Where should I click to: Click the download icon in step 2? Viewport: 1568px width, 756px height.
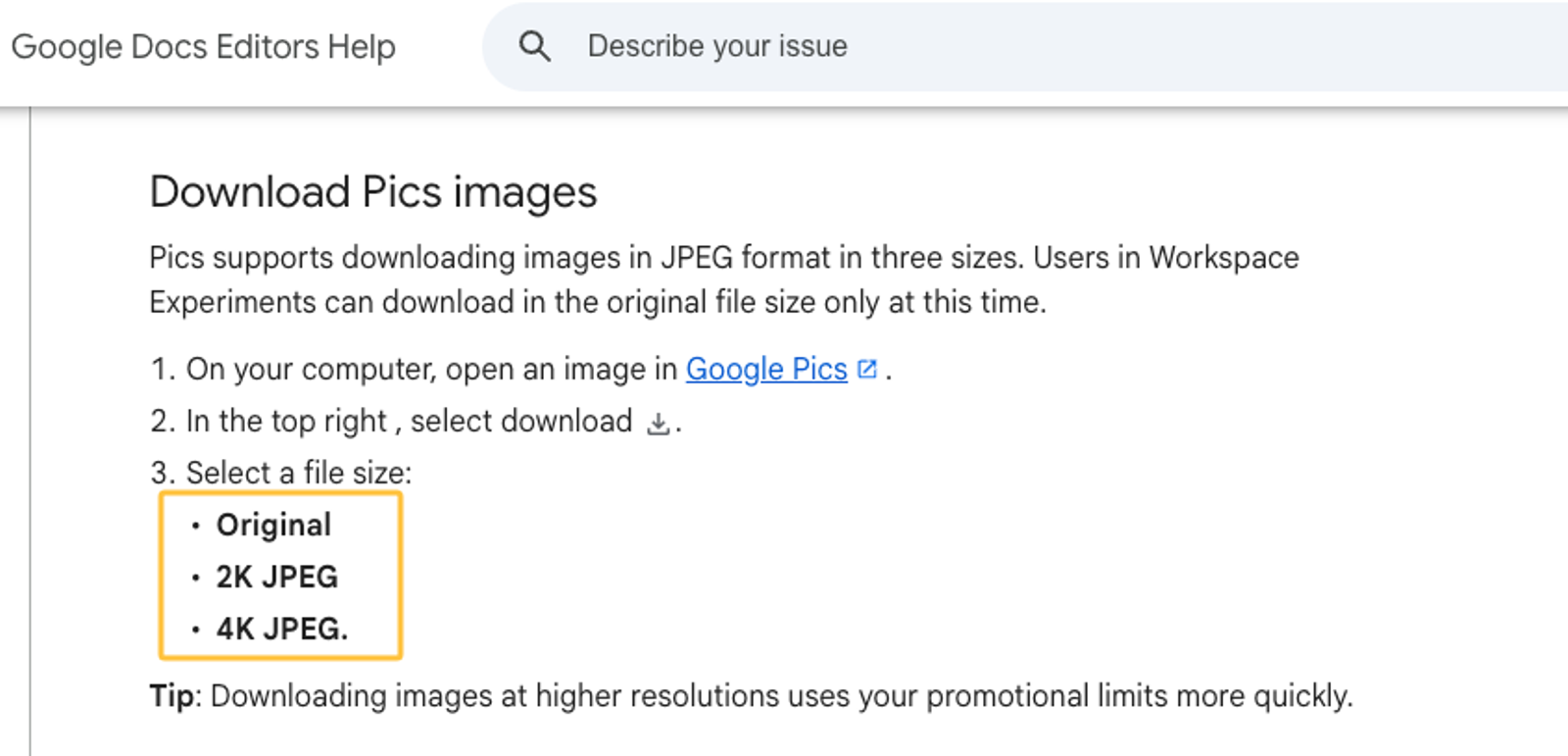coord(659,424)
